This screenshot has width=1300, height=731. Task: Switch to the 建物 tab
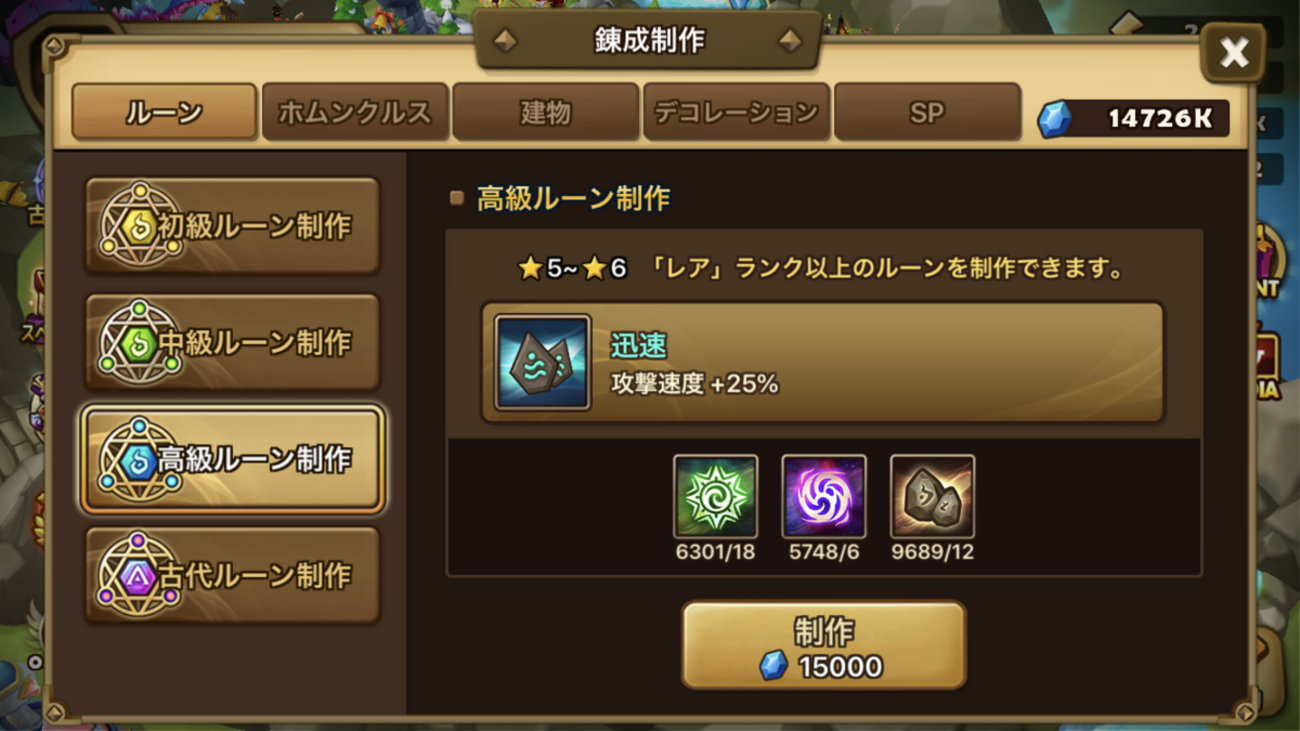(x=545, y=112)
